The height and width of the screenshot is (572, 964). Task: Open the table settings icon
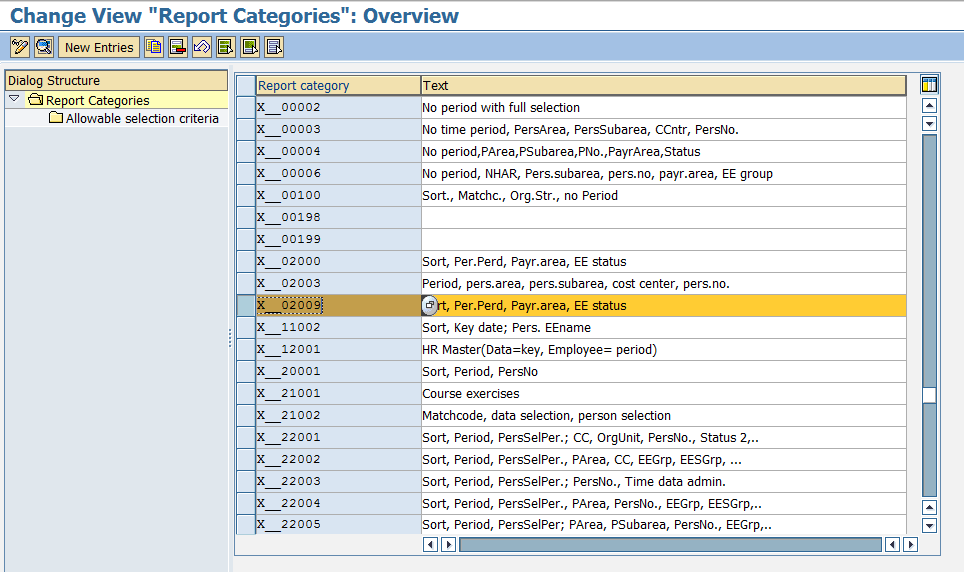(929, 84)
